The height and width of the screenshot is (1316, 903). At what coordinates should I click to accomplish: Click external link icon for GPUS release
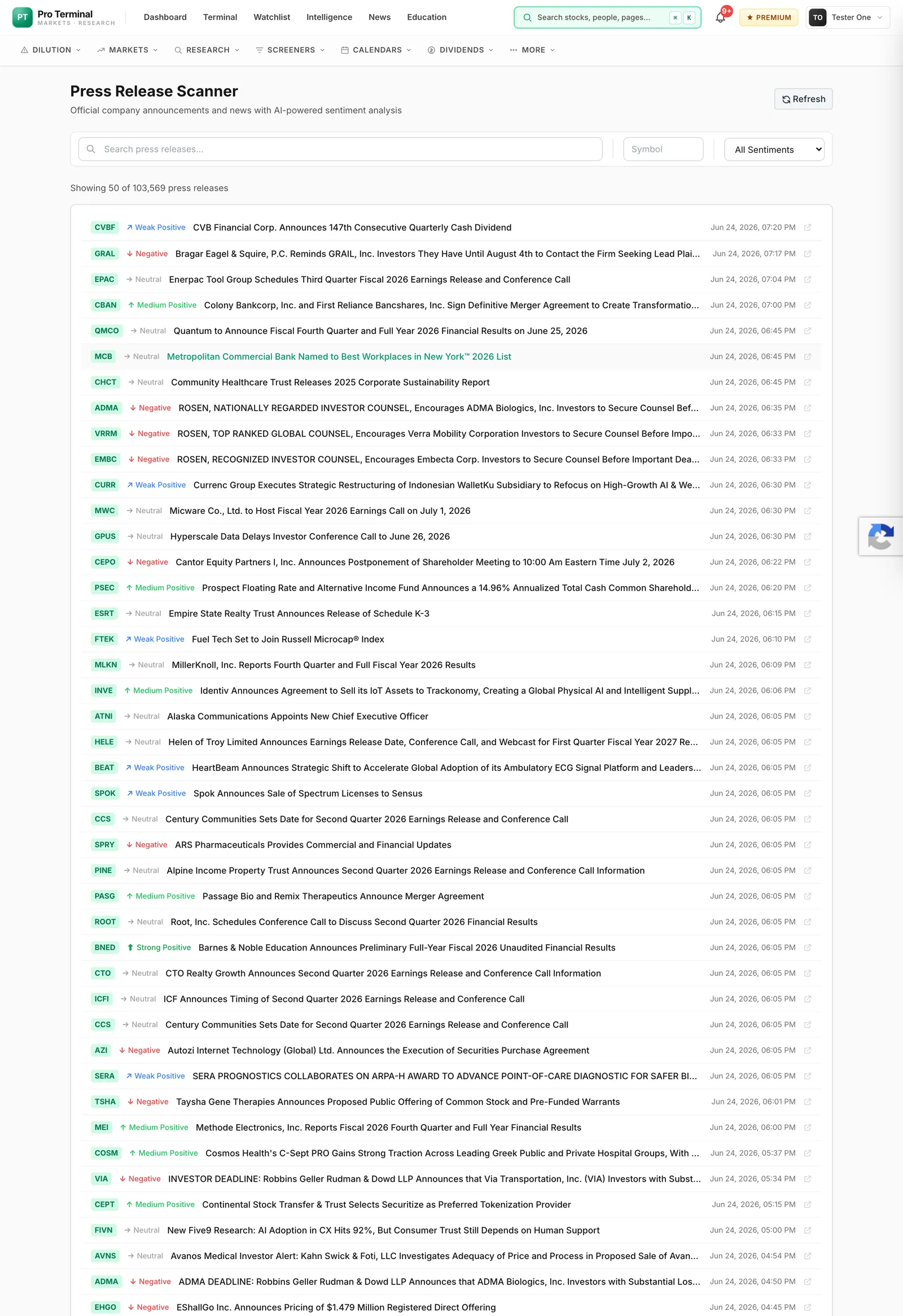pyautogui.click(x=807, y=536)
